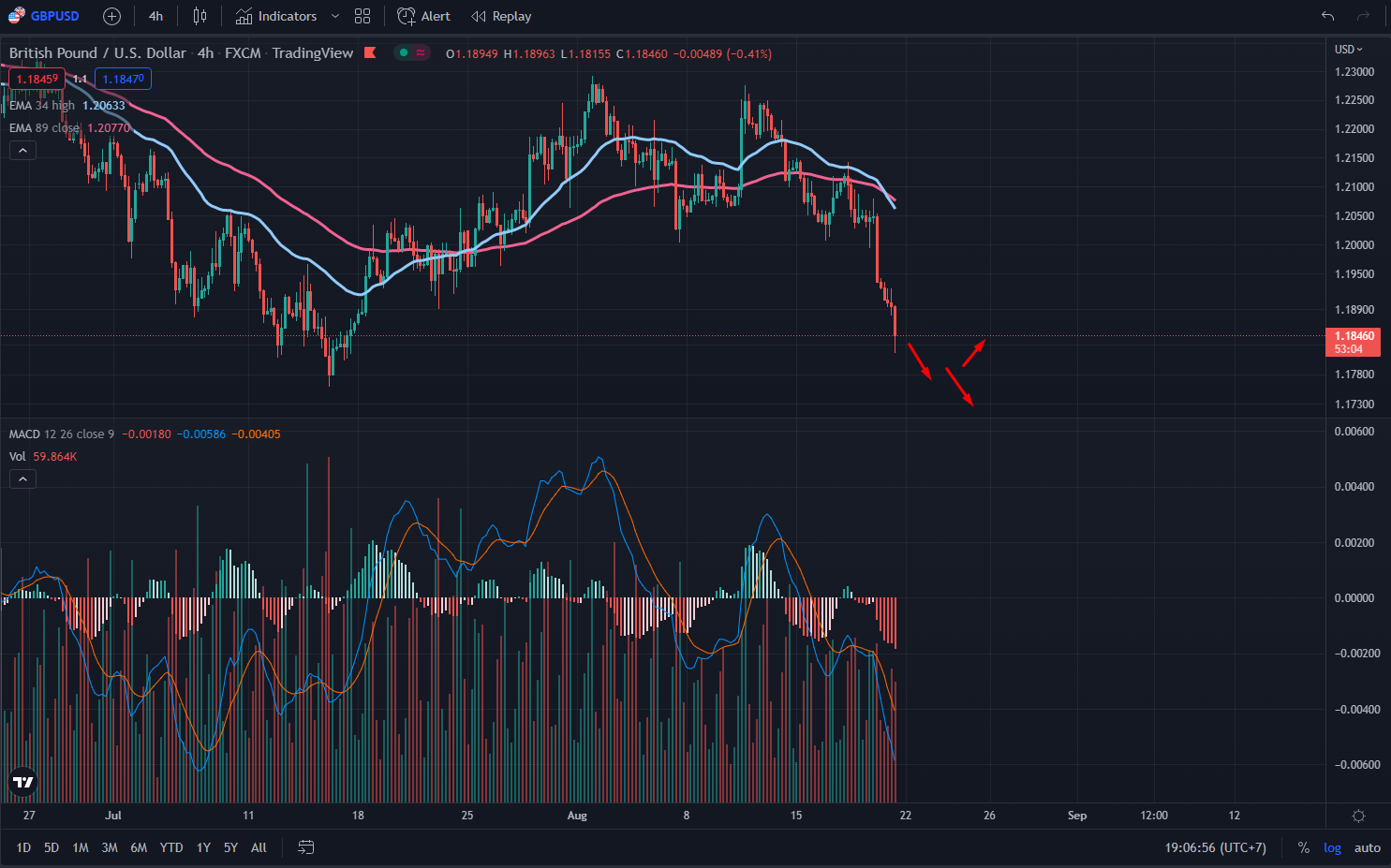The width and height of the screenshot is (1391, 868).
Task: Open the TradingView logo menu
Action: click(x=22, y=780)
